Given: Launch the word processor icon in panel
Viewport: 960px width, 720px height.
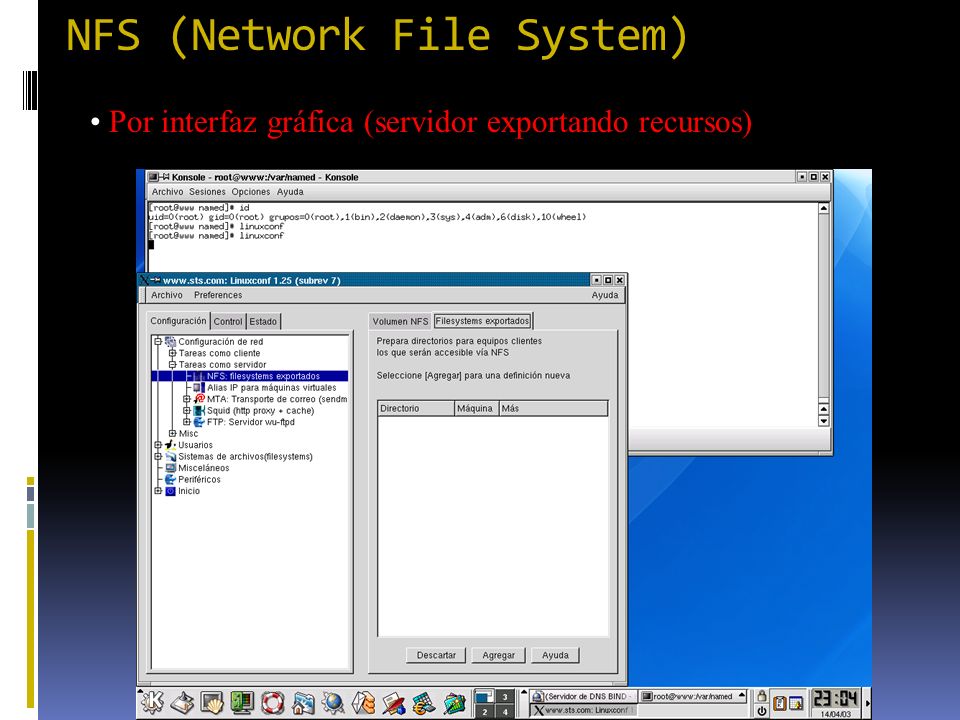Looking at the screenshot, I should [x=394, y=703].
